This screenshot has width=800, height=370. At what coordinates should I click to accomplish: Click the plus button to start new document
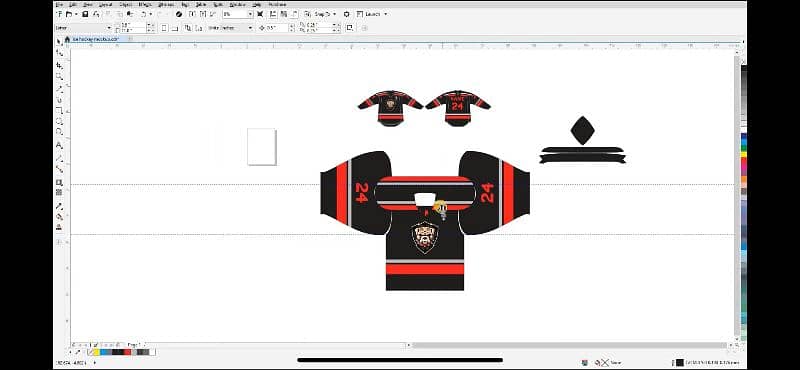pyautogui.click(x=130, y=39)
